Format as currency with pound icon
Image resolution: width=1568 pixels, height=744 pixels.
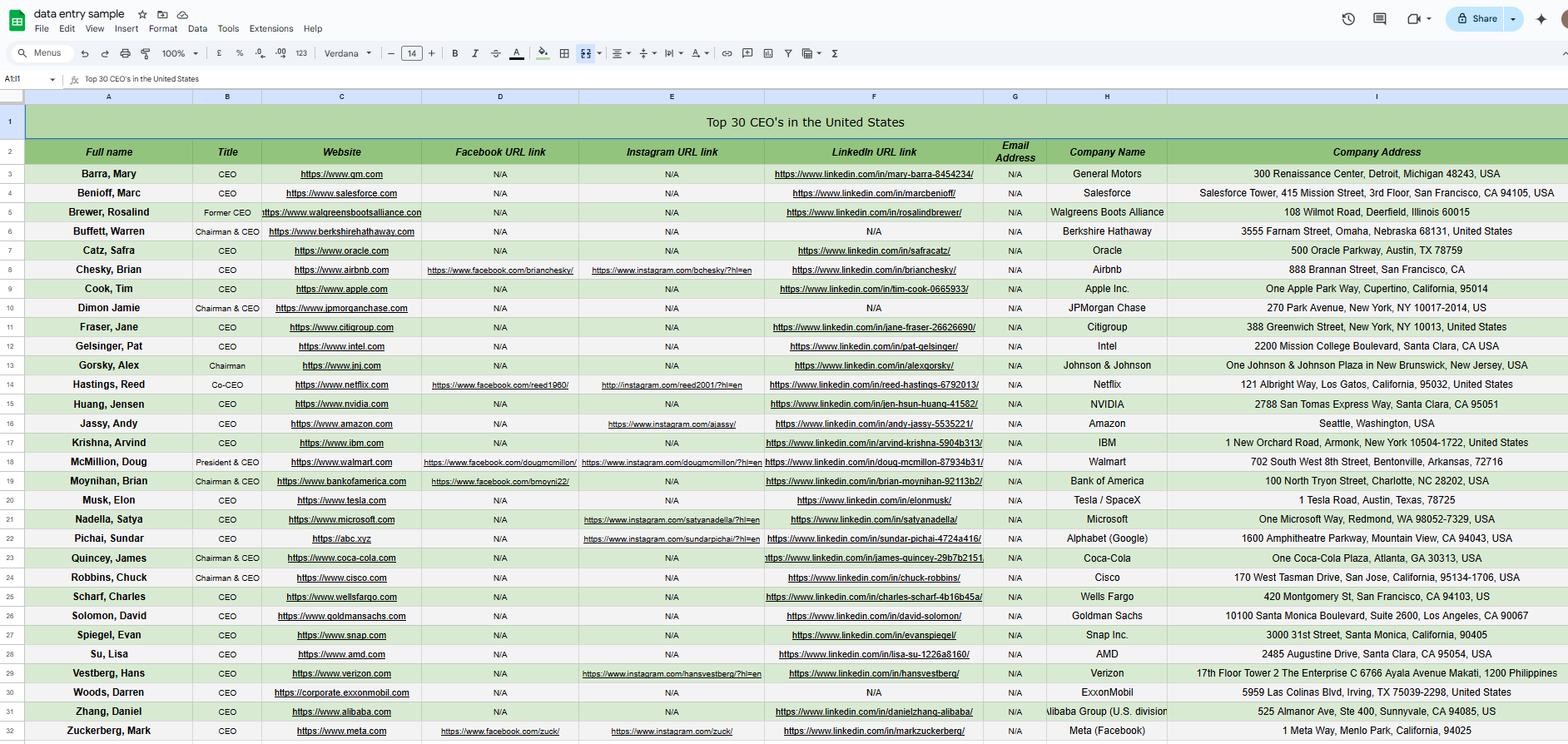(219, 53)
